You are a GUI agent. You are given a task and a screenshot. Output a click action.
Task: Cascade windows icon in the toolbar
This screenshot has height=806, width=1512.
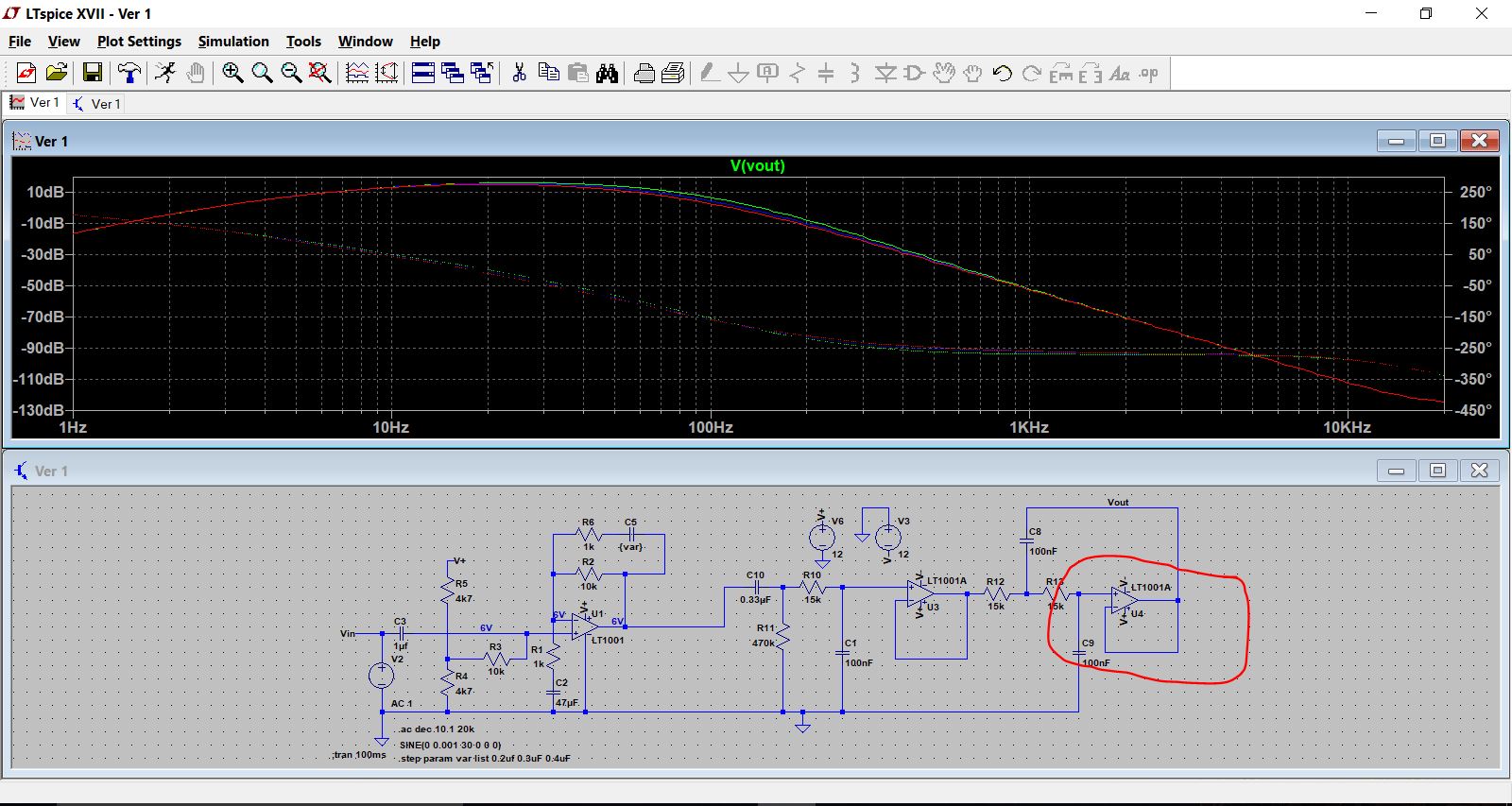(452, 73)
